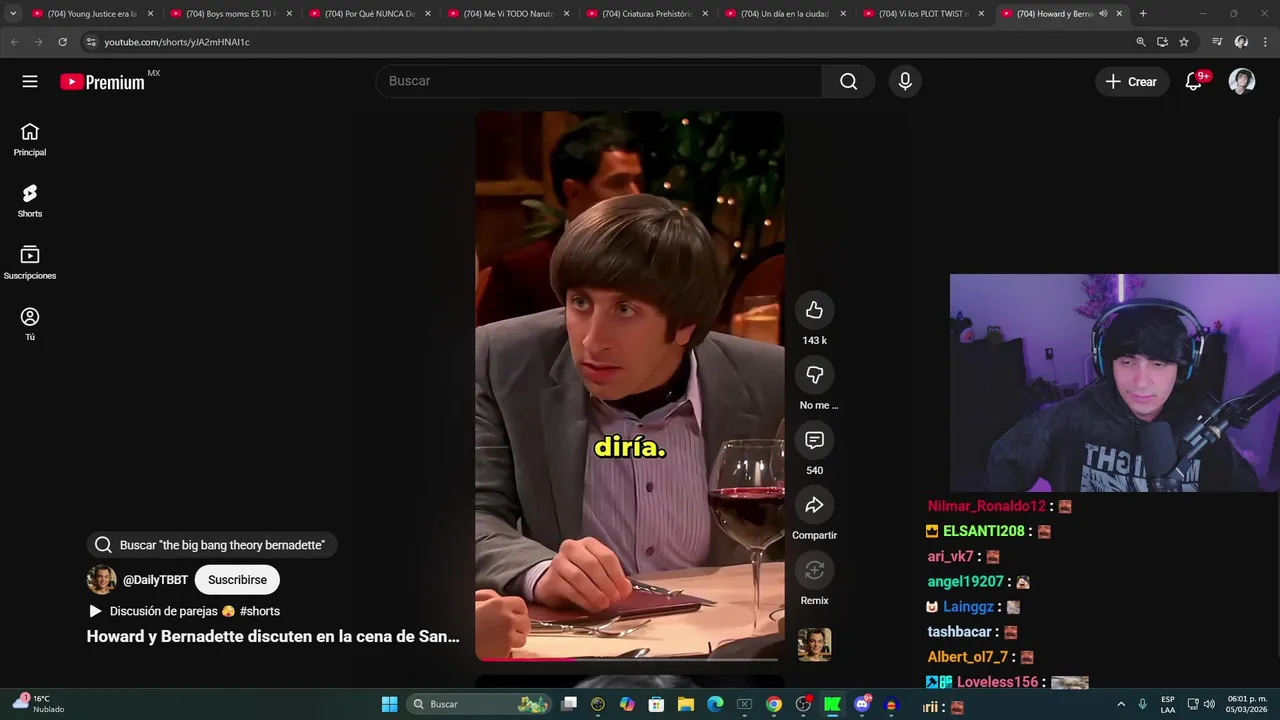This screenshot has width=1280, height=720.
Task: Switch to Por Qué NUNCA tab
Action: point(371,14)
